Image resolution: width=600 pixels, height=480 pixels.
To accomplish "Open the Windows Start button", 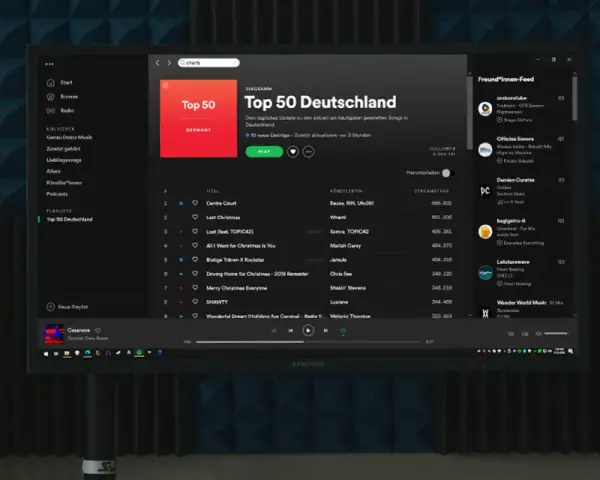I will (x=46, y=354).
